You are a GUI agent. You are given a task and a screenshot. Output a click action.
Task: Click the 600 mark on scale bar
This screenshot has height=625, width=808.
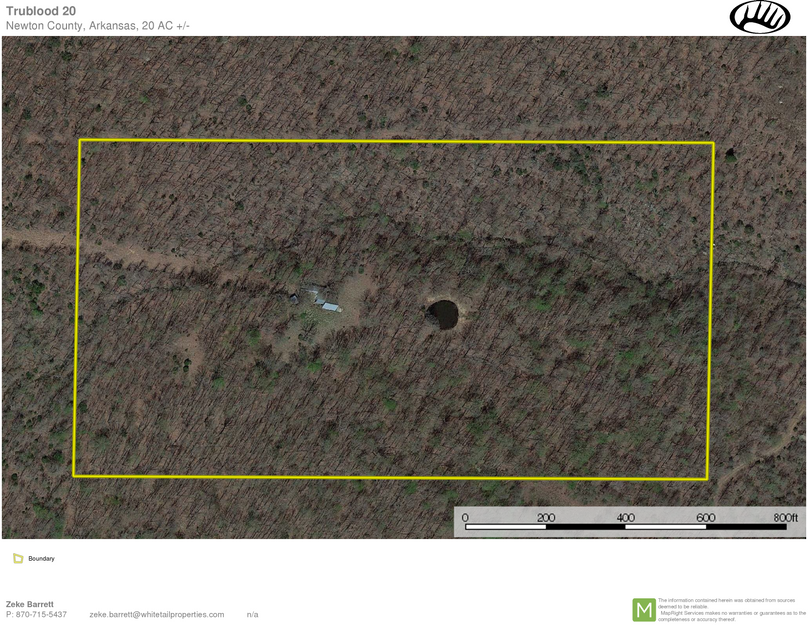(x=706, y=517)
